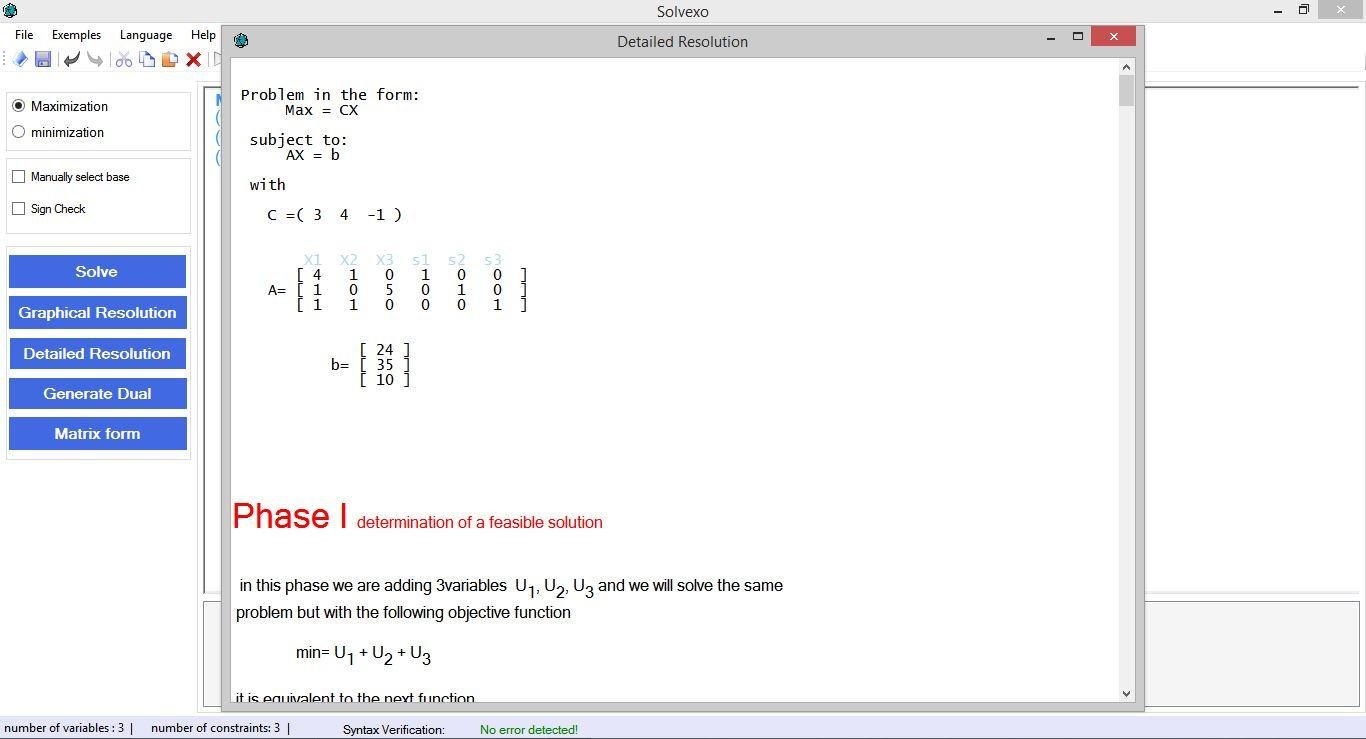Click the Solve button
Image resolution: width=1366 pixels, height=739 pixels.
click(x=97, y=272)
